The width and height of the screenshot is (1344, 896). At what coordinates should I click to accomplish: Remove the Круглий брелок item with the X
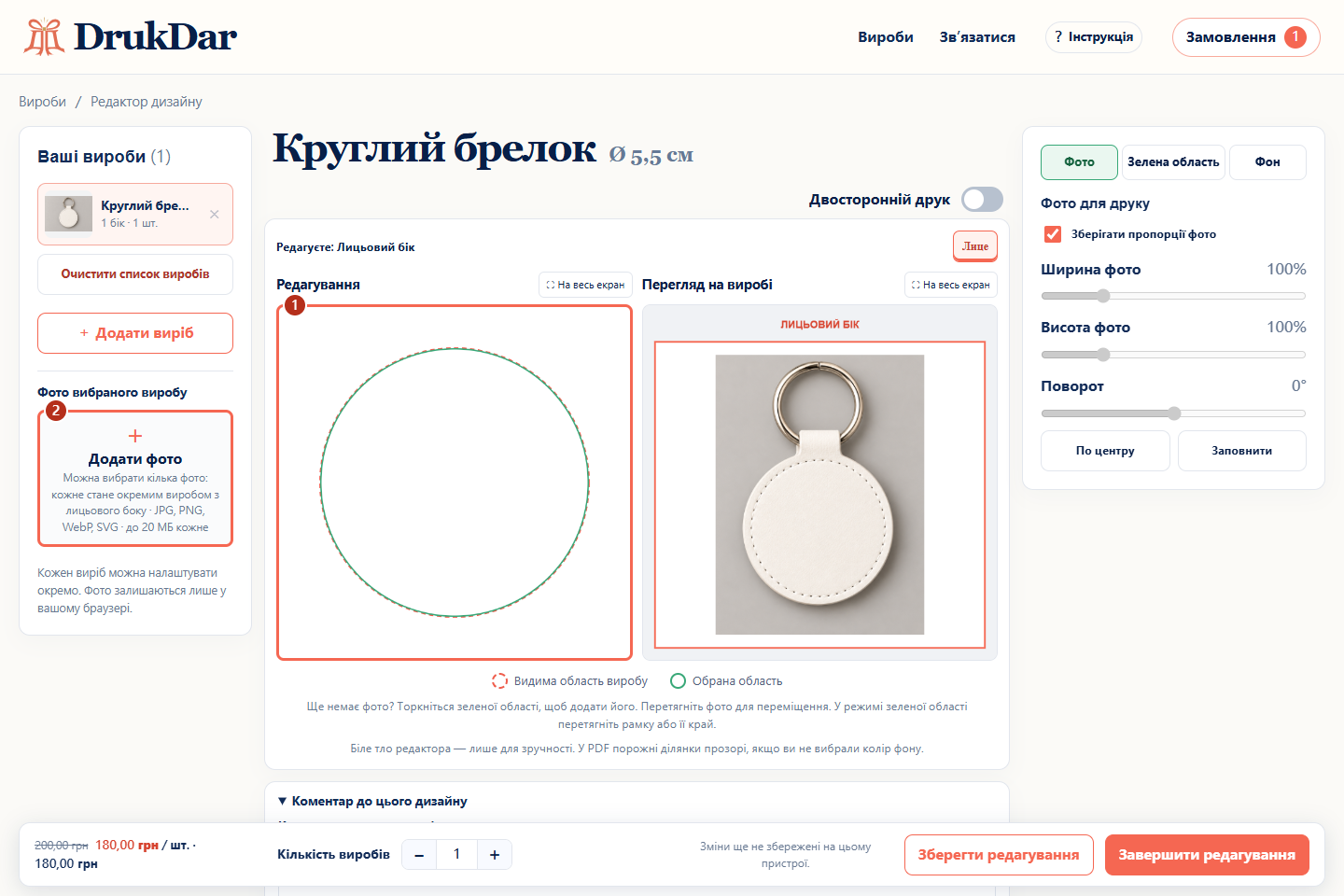click(x=215, y=214)
